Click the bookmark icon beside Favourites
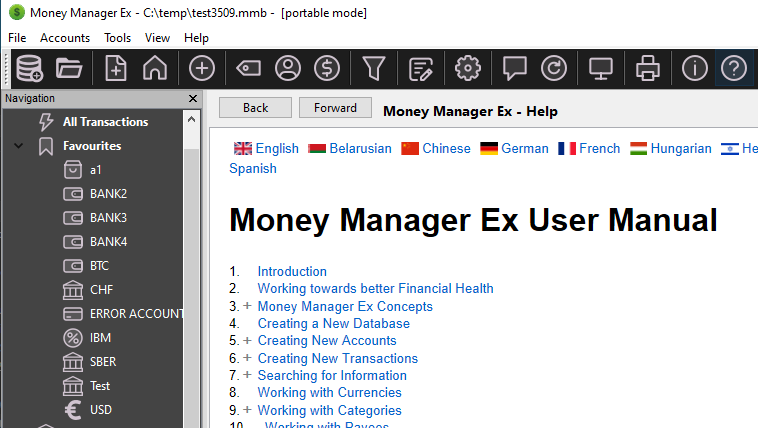The width and height of the screenshot is (758, 428). 46,146
